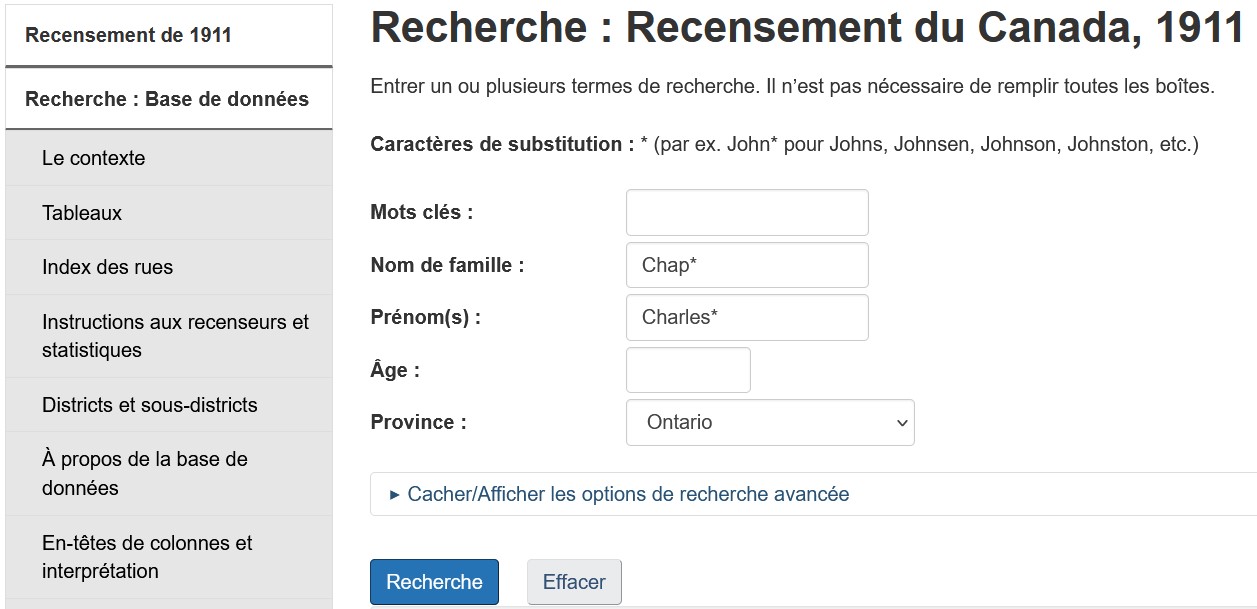This screenshot has width=1257, height=609.
Task: Focus the Nom de famille field
Action: click(x=746, y=265)
